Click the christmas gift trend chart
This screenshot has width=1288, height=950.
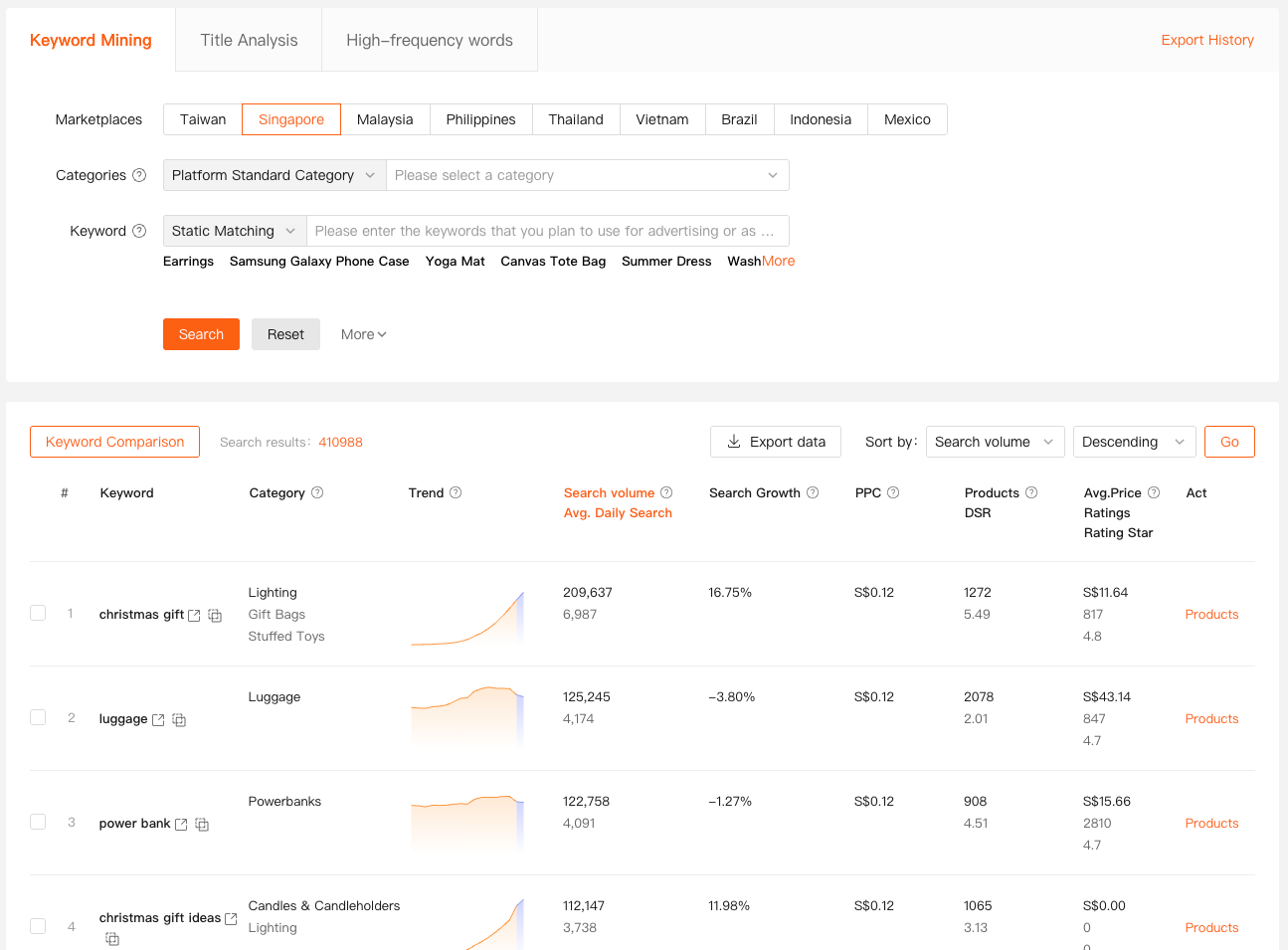click(467, 619)
